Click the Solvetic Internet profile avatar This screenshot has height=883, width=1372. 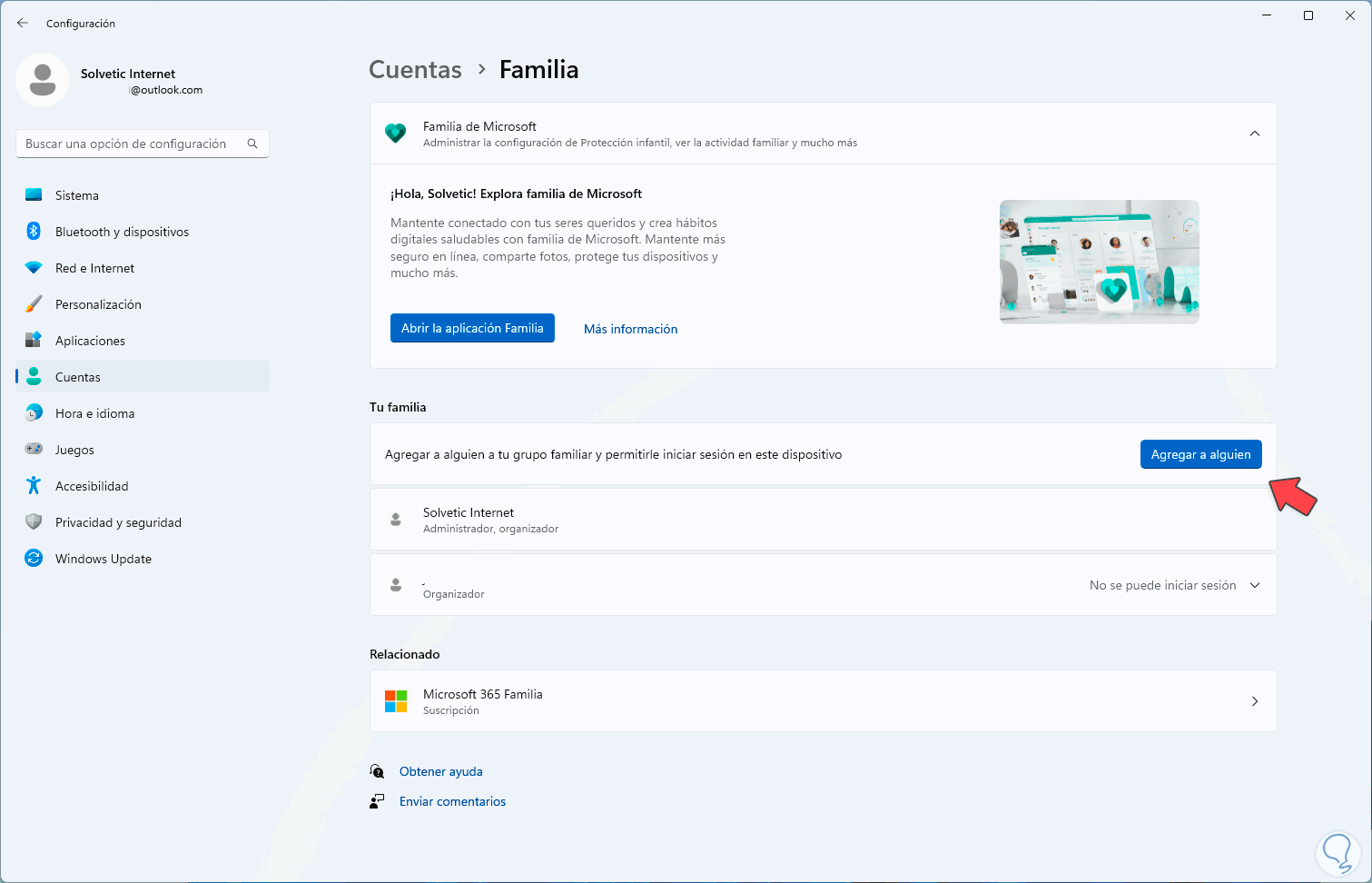tap(43, 80)
